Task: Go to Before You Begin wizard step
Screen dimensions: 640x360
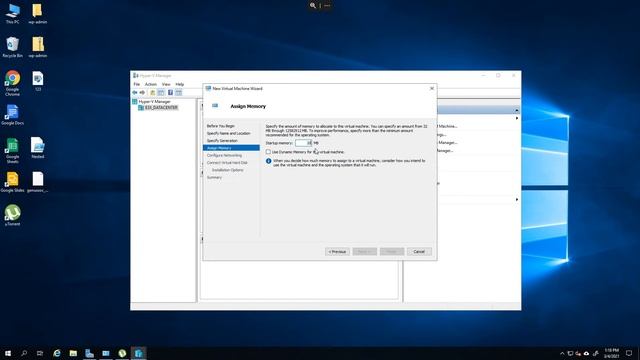Action: click(221, 126)
